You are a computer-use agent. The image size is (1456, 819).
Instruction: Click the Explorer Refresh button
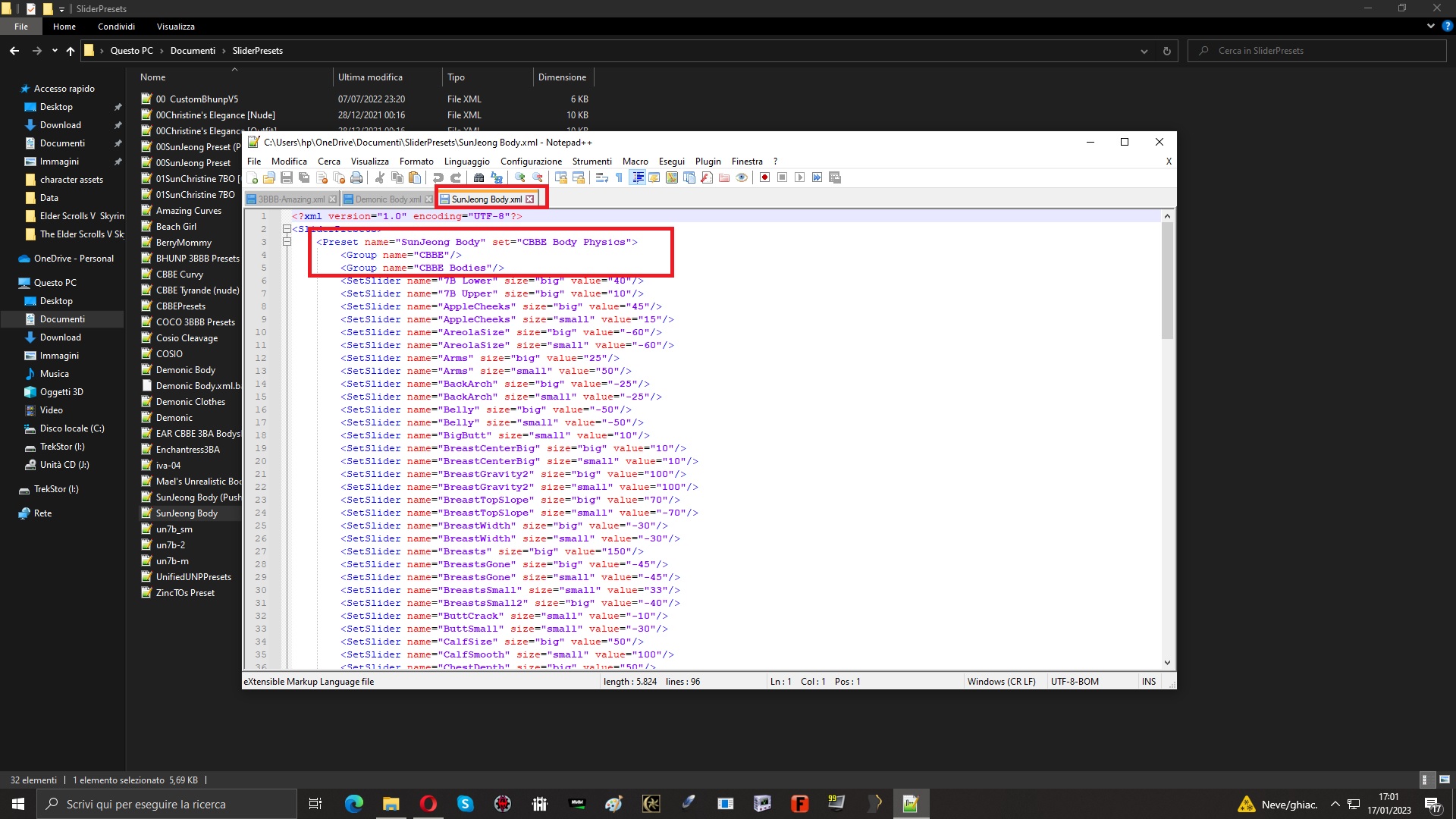pos(1166,51)
